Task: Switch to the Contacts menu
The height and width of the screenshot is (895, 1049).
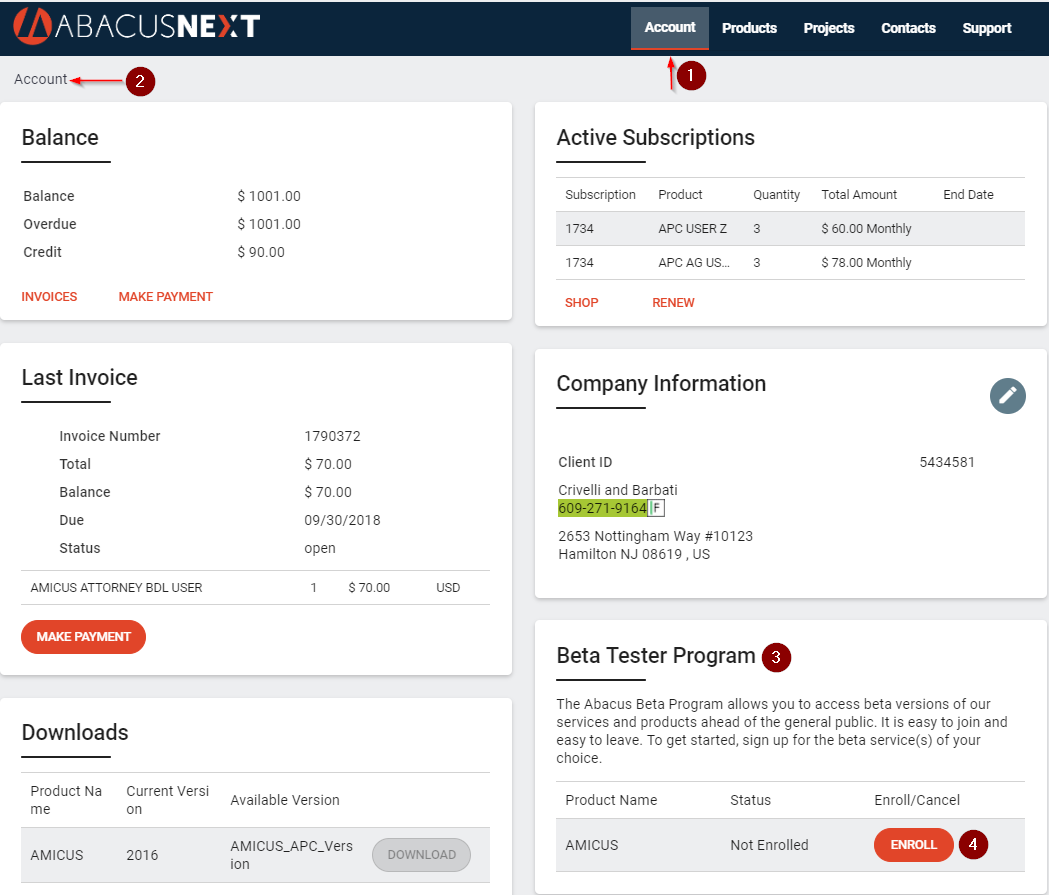Action: (908, 28)
